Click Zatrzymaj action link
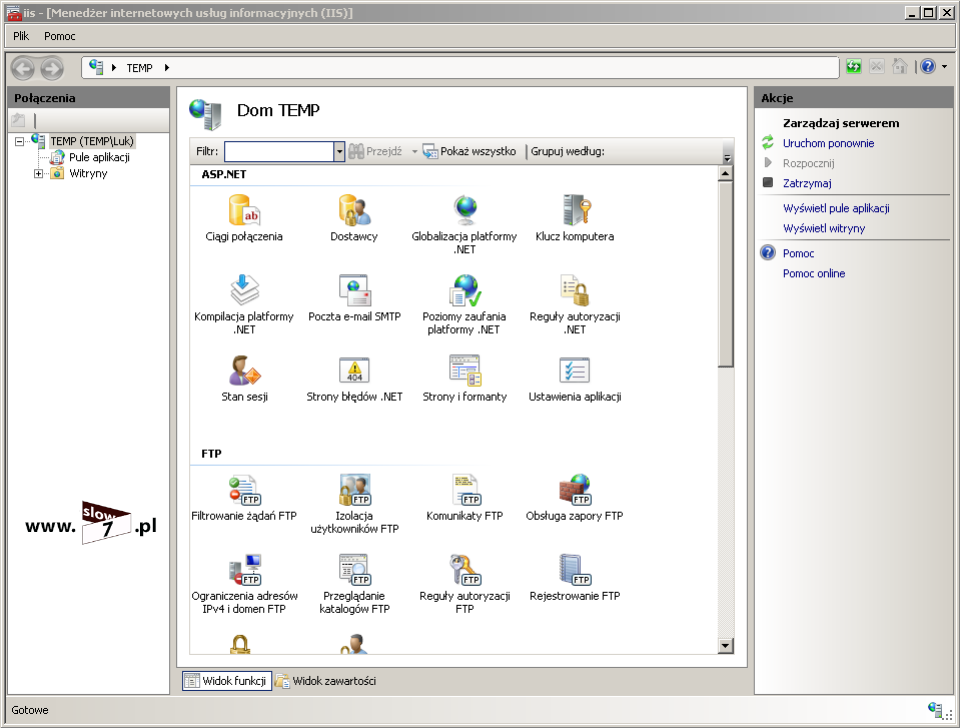This screenshot has height=728, width=960. 807,183
